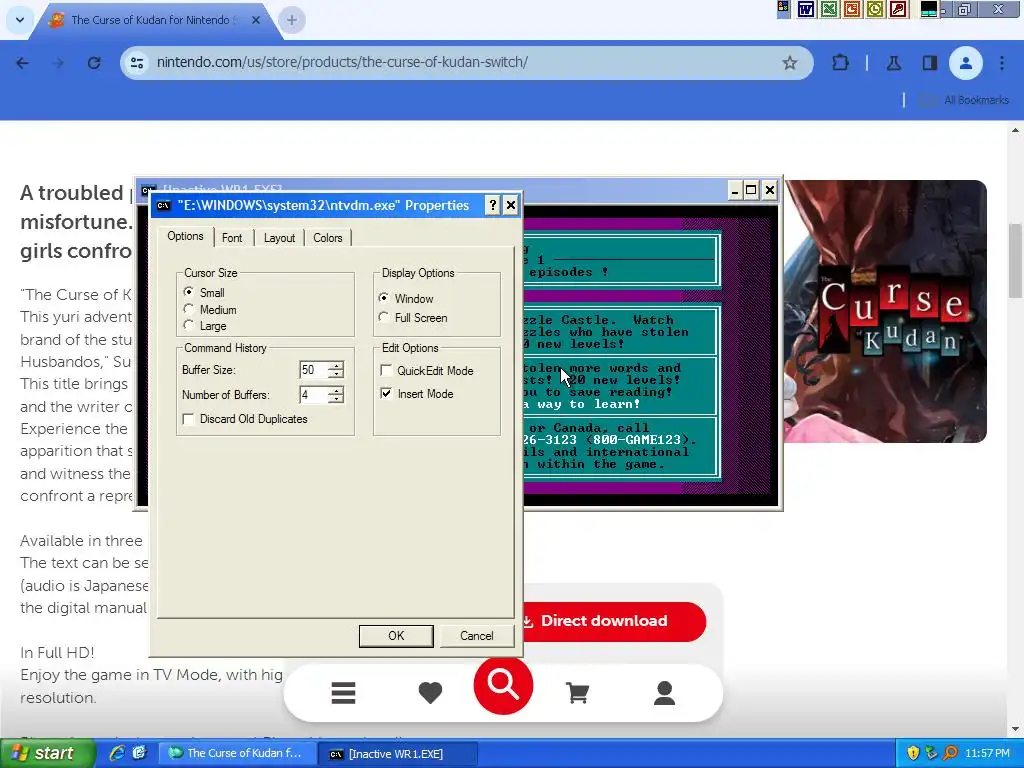Click the Buffer Size input field
Viewport: 1024px width, 768px height.
(x=313, y=370)
